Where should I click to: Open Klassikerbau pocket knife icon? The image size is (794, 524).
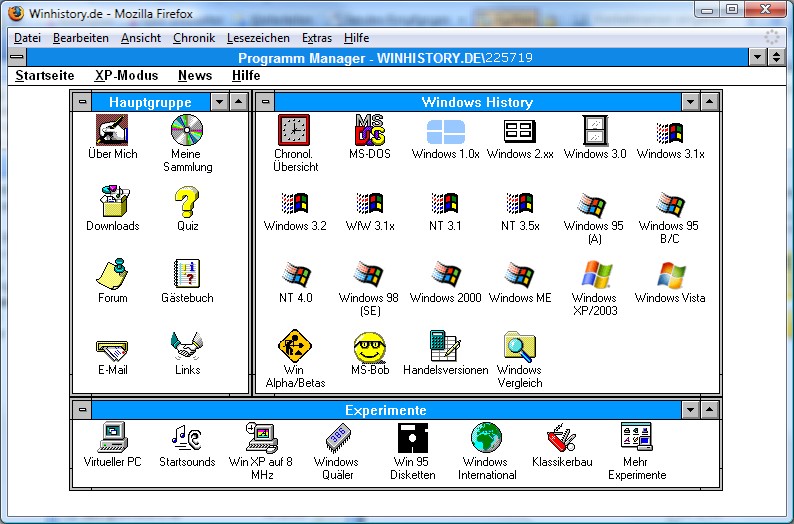562,438
